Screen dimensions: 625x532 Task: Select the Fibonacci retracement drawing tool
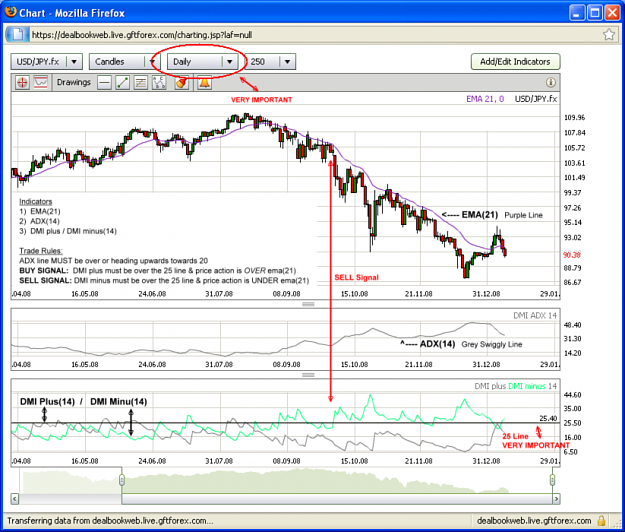click(141, 83)
